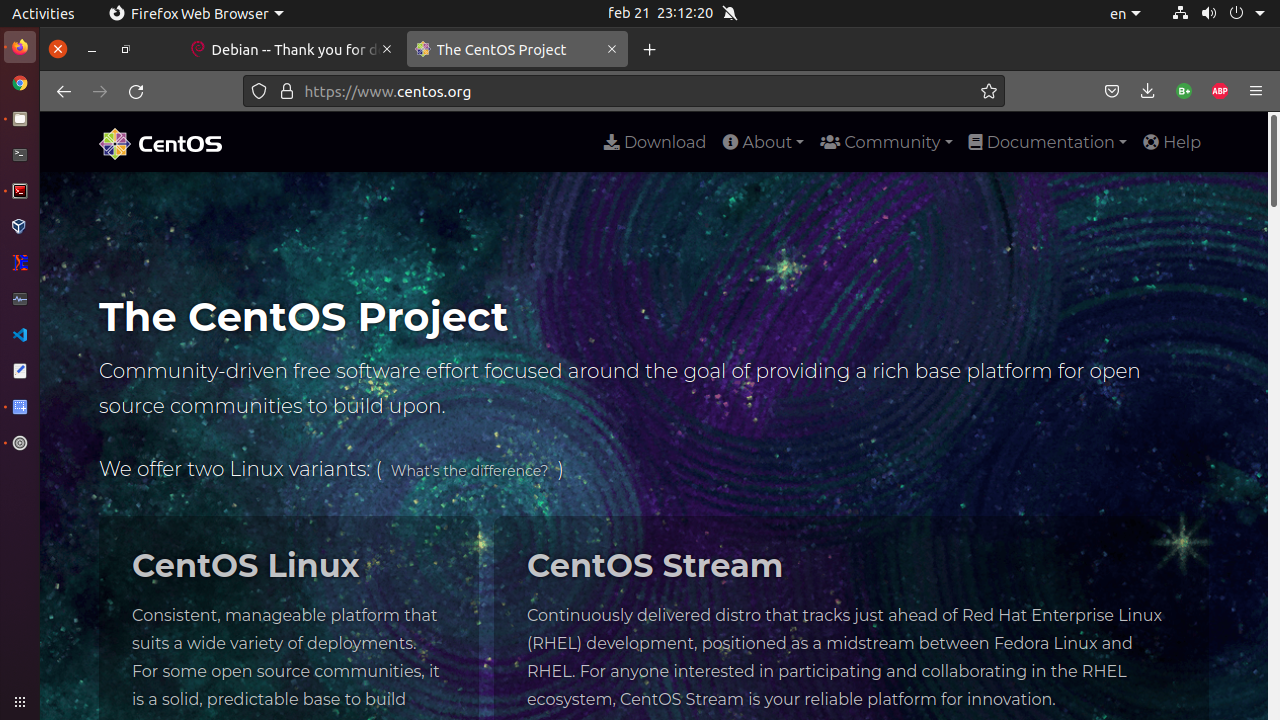Click the "What's the difference?" link
Viewport: 1280px width, 720px height.
point(469,471)
